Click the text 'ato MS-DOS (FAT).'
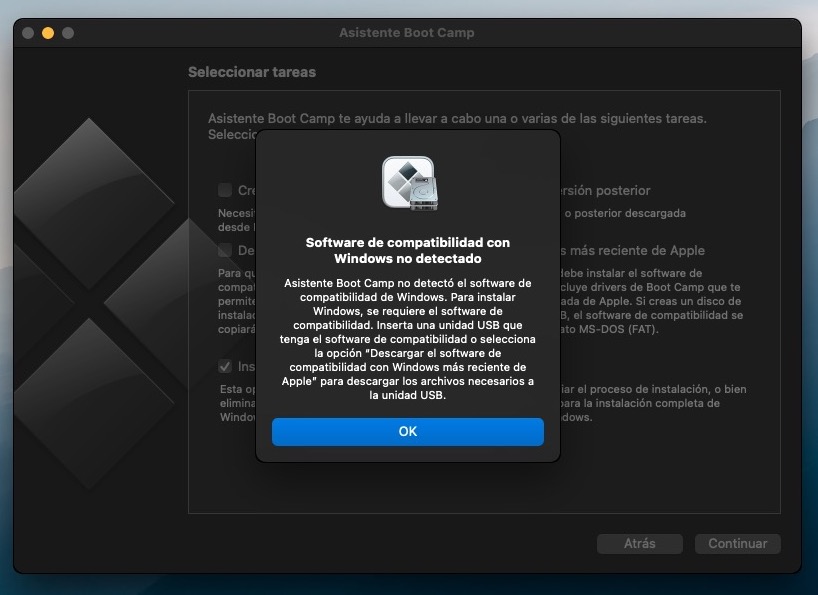The width and height of the screenshot is (818, 595). [x=609, y=329]
